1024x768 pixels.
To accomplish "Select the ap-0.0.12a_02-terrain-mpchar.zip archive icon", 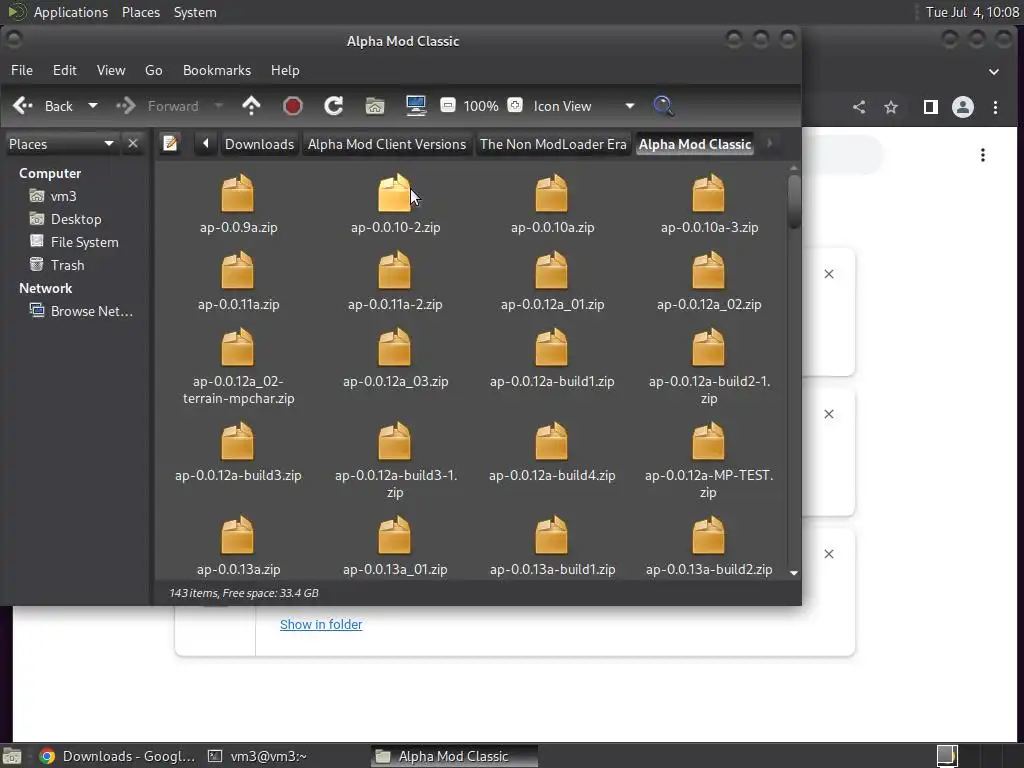I will [238, 347].
